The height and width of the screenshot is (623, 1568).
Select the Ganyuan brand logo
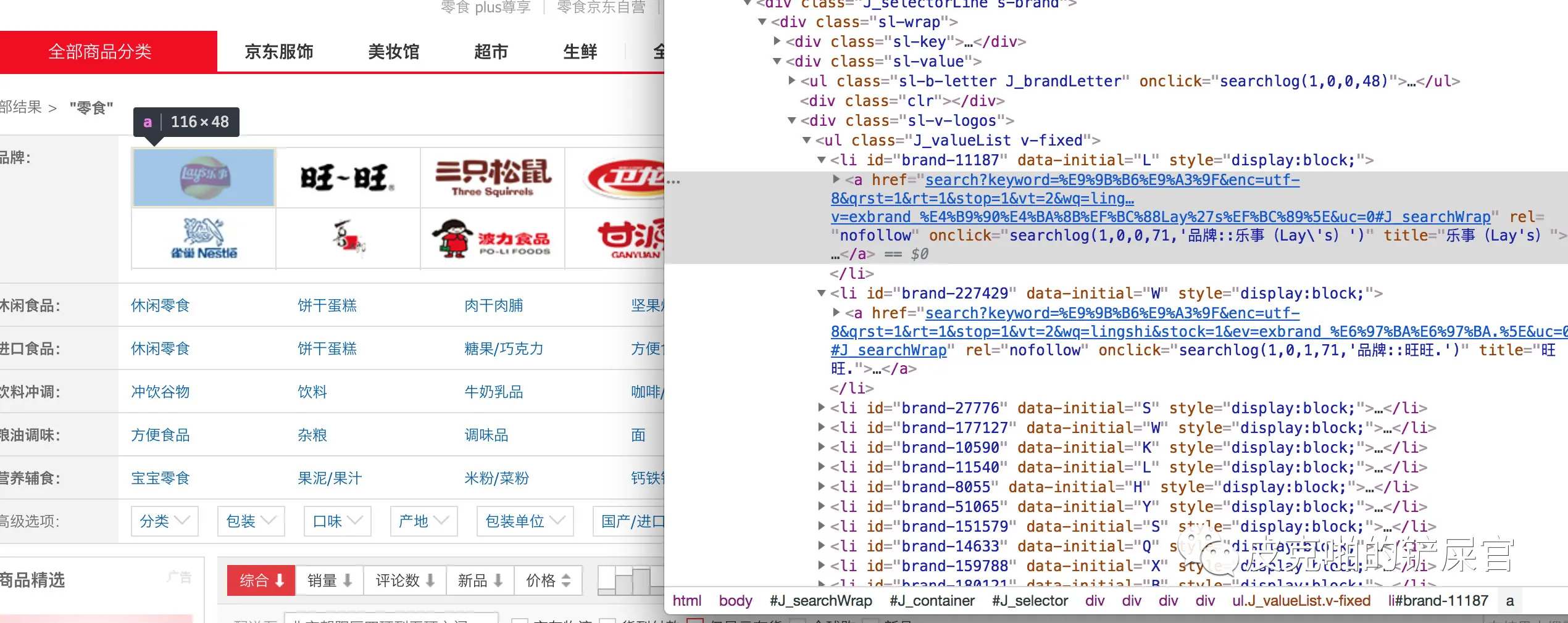tap(615, 238)
